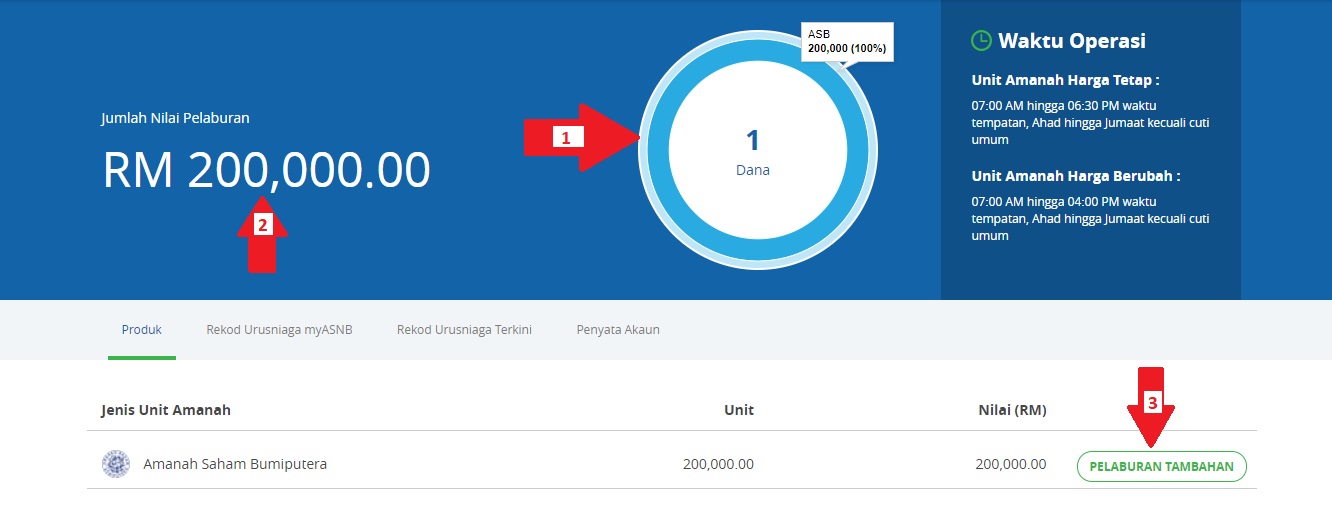Open the Rekod Urusniaga Terkini tab

click(x=464, y=329)
